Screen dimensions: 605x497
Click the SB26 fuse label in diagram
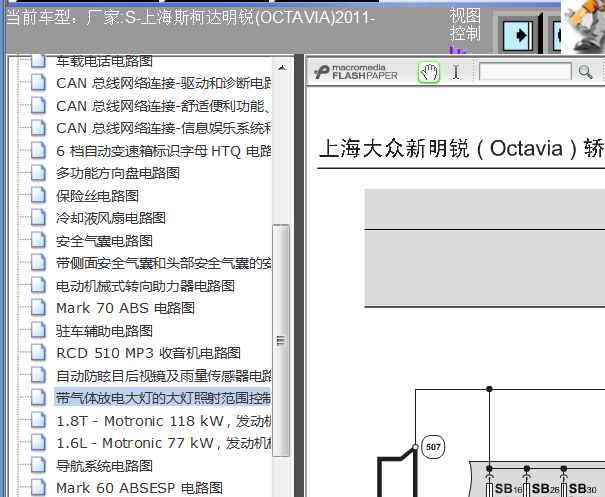click(x=545, y=489)
